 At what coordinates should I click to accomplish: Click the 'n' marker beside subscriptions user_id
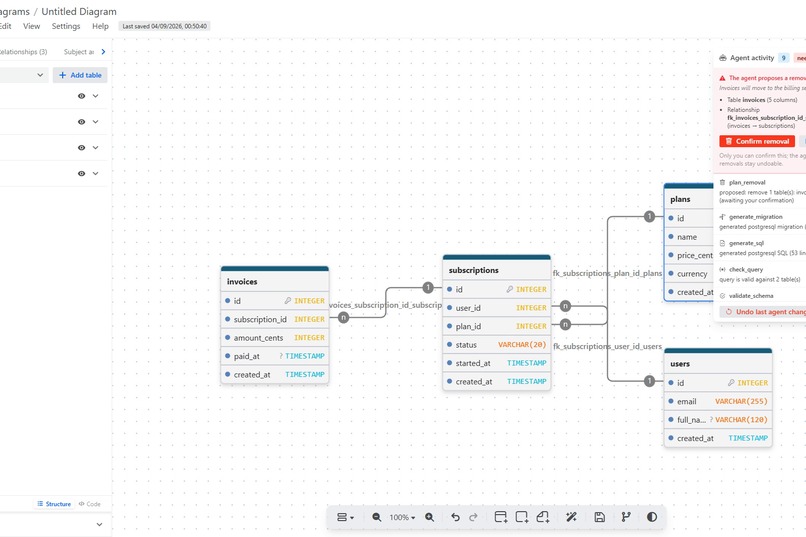[x=565, y=306]
